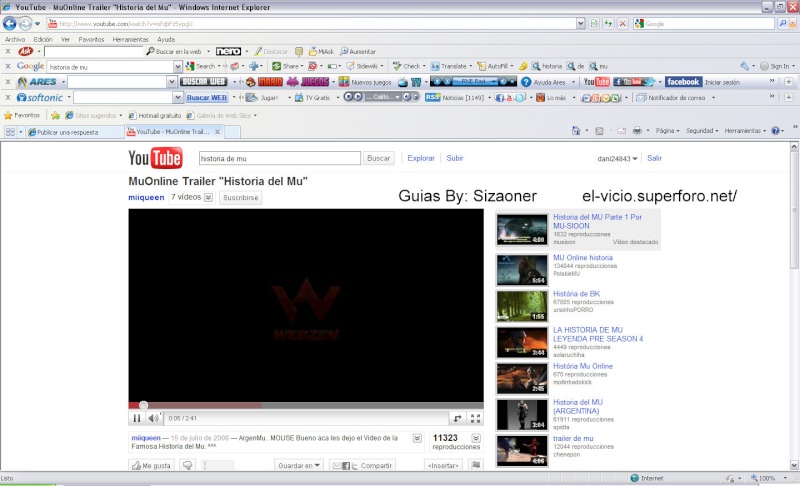Click the Nero toolbar logo
This screenshot has height=486, width=800.
[228, 51]
